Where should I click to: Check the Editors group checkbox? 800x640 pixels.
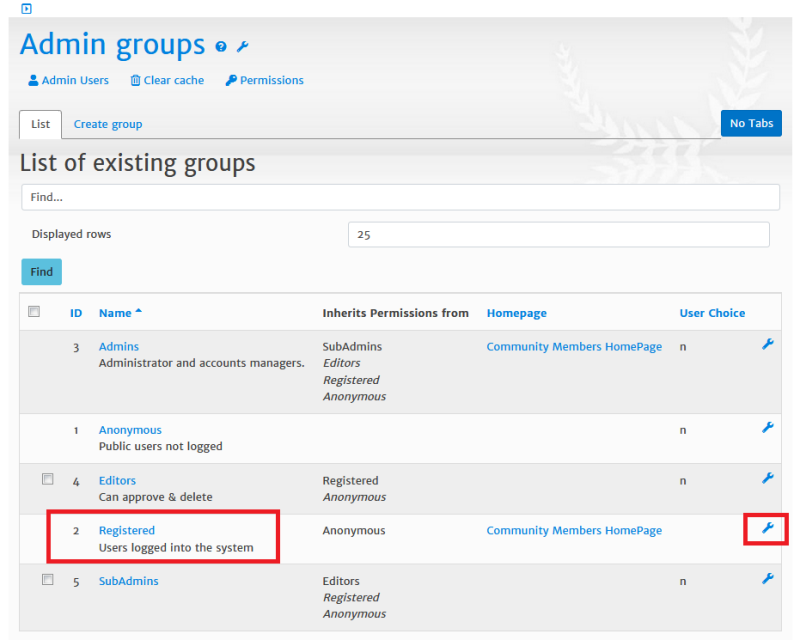(47, 479)
